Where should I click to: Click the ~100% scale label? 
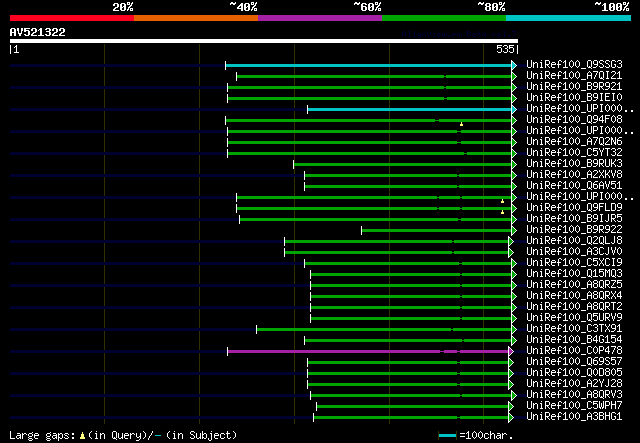(x=612, y=7)
